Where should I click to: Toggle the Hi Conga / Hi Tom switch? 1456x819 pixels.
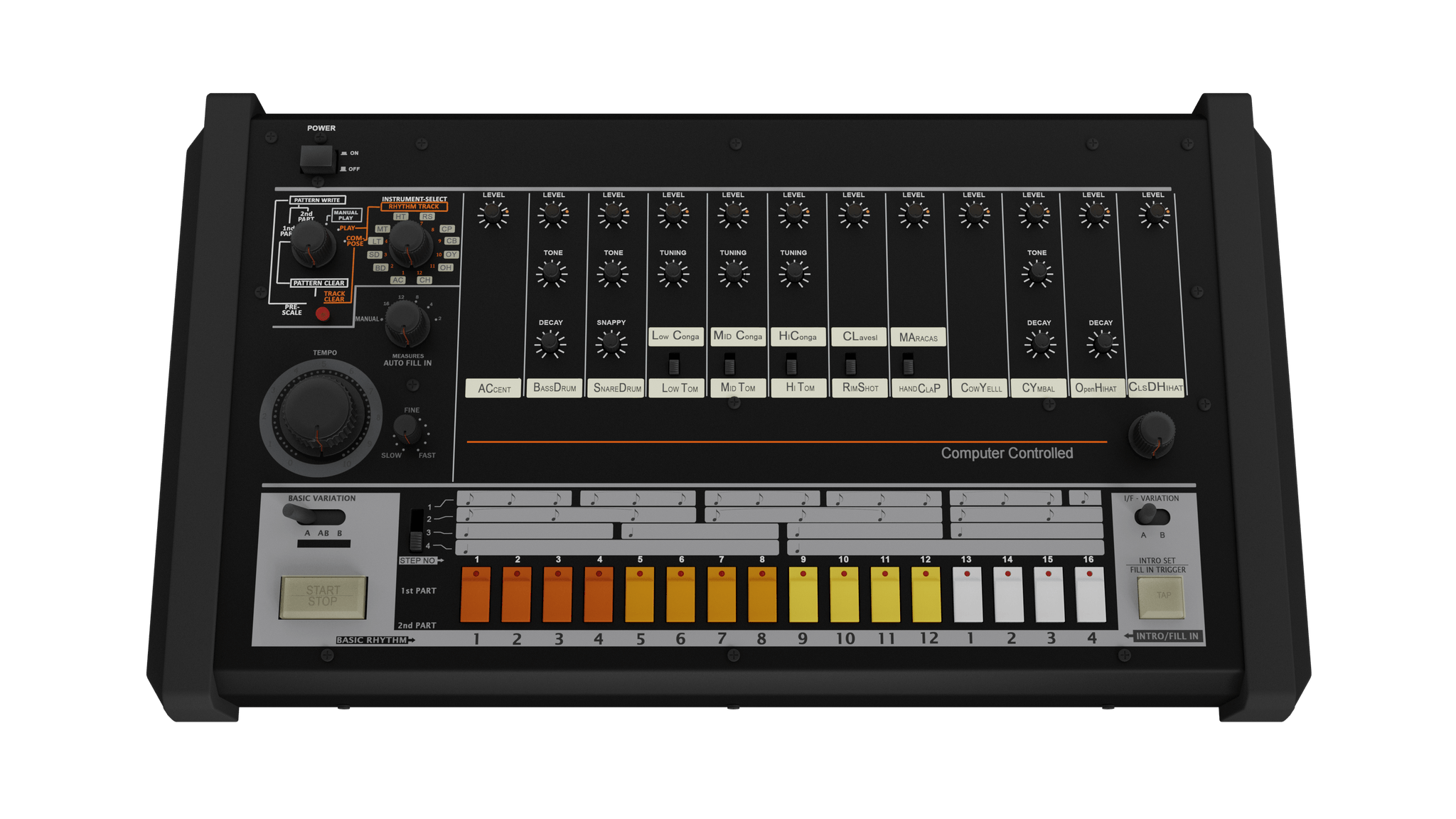click(x=791, y=365)
